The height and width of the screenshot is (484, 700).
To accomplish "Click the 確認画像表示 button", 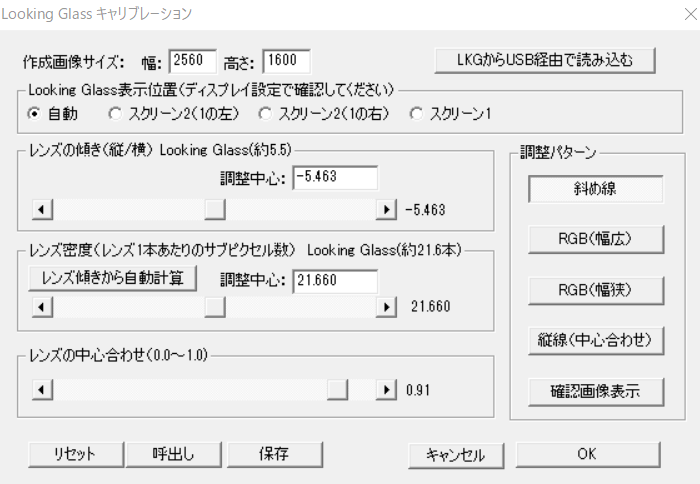I will (596, 392).
